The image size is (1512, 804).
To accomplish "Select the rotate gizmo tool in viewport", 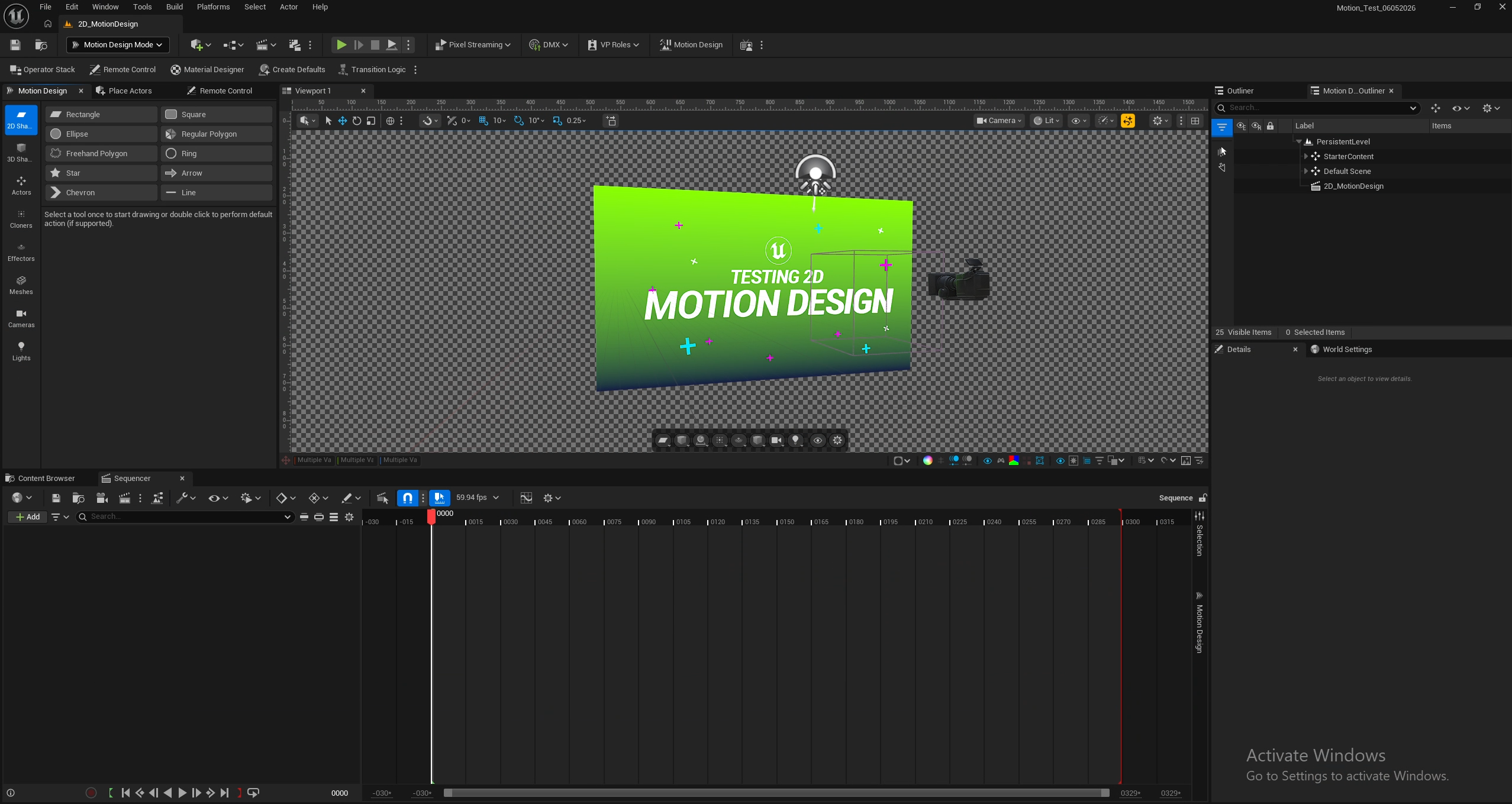I will 357,121.
